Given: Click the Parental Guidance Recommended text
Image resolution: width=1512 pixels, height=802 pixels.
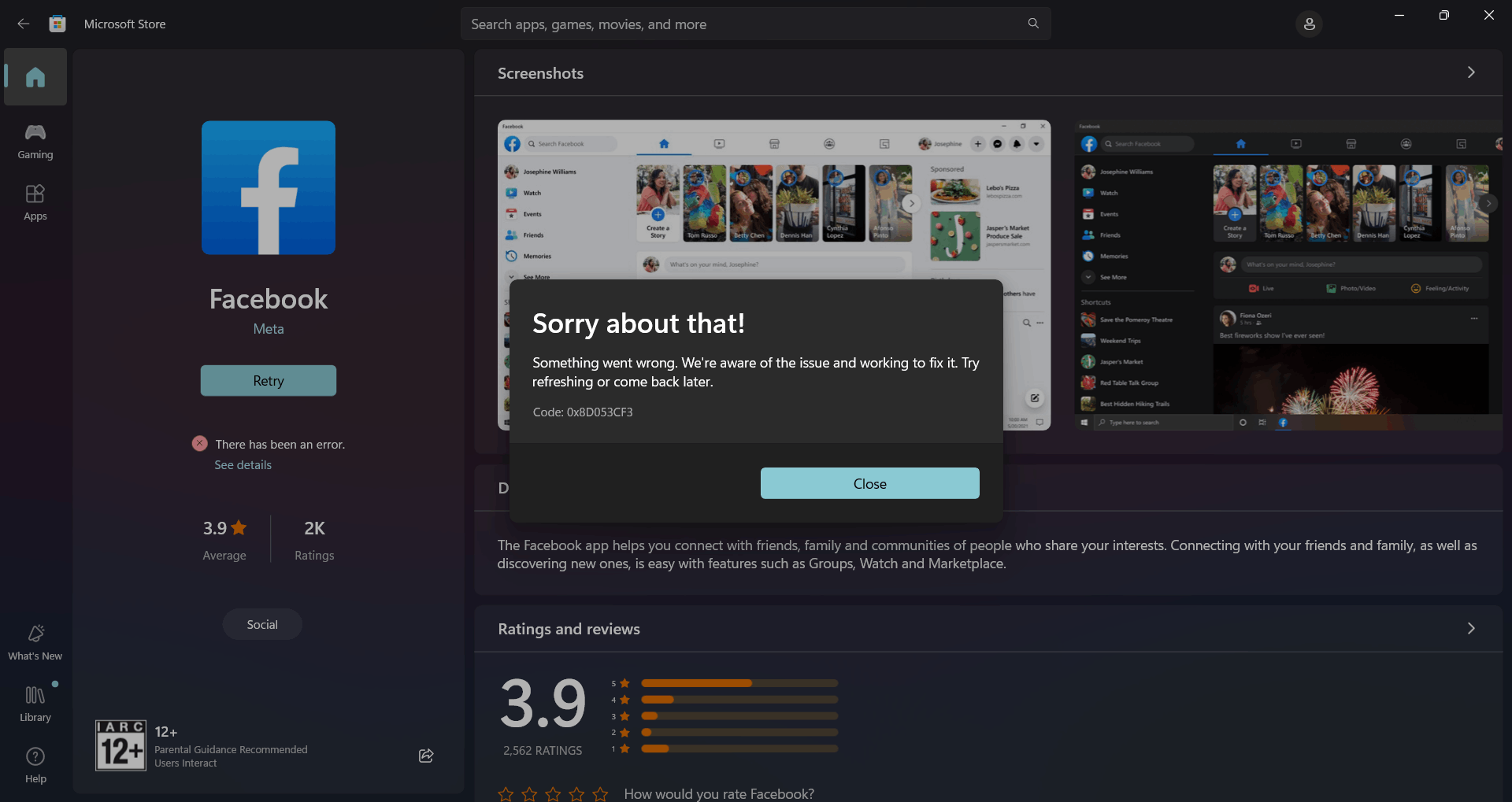Looking at the screenshot, I should pos(231,750).
